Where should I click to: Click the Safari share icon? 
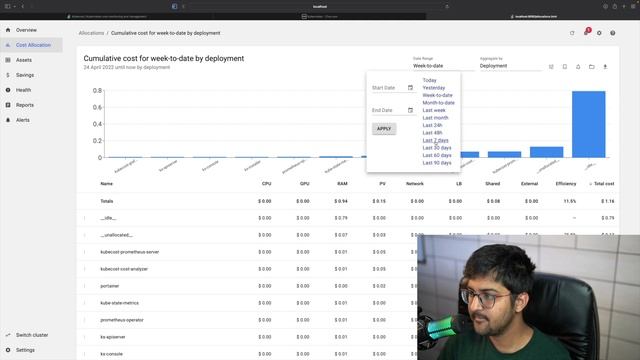tap(615, 7)
